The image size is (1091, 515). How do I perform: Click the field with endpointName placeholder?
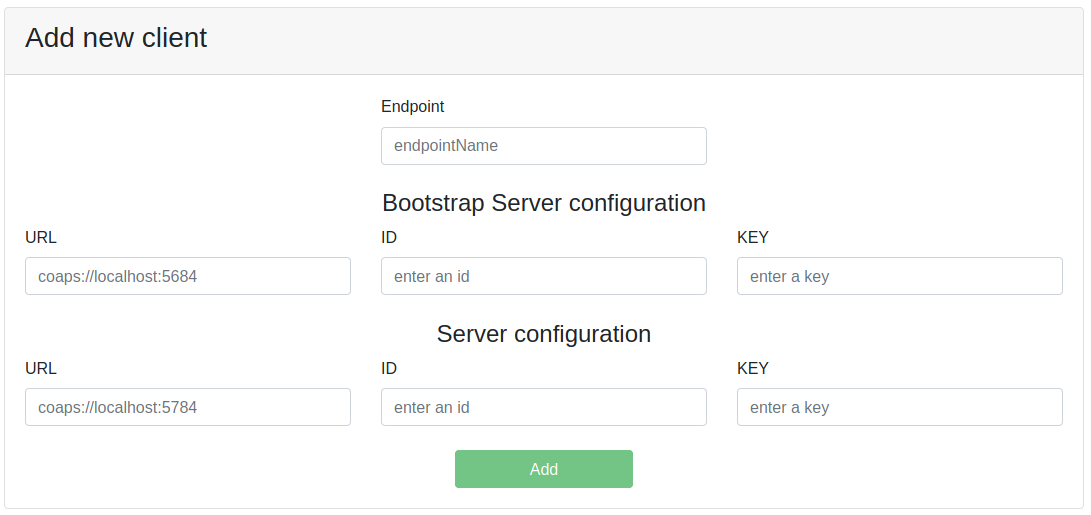click(543, 146)
